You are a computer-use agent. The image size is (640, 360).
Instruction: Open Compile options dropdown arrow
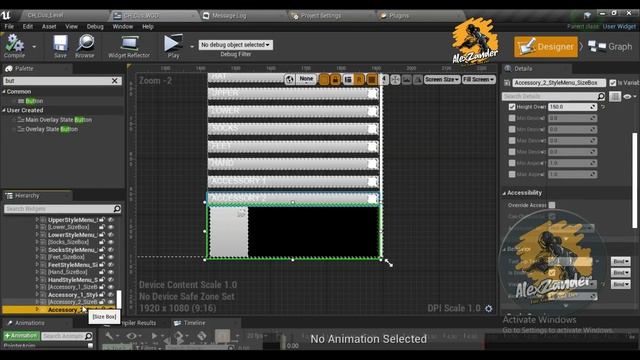34,47
